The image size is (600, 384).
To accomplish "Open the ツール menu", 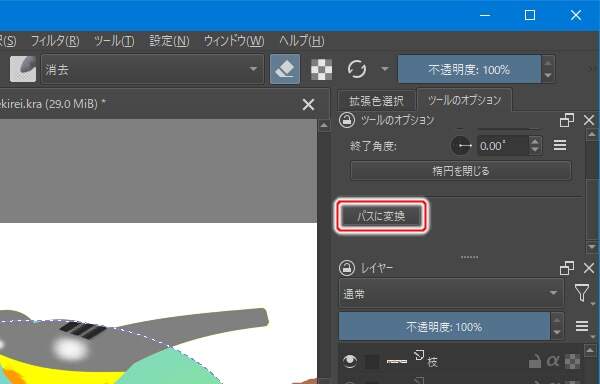I will tap(114, 41).
